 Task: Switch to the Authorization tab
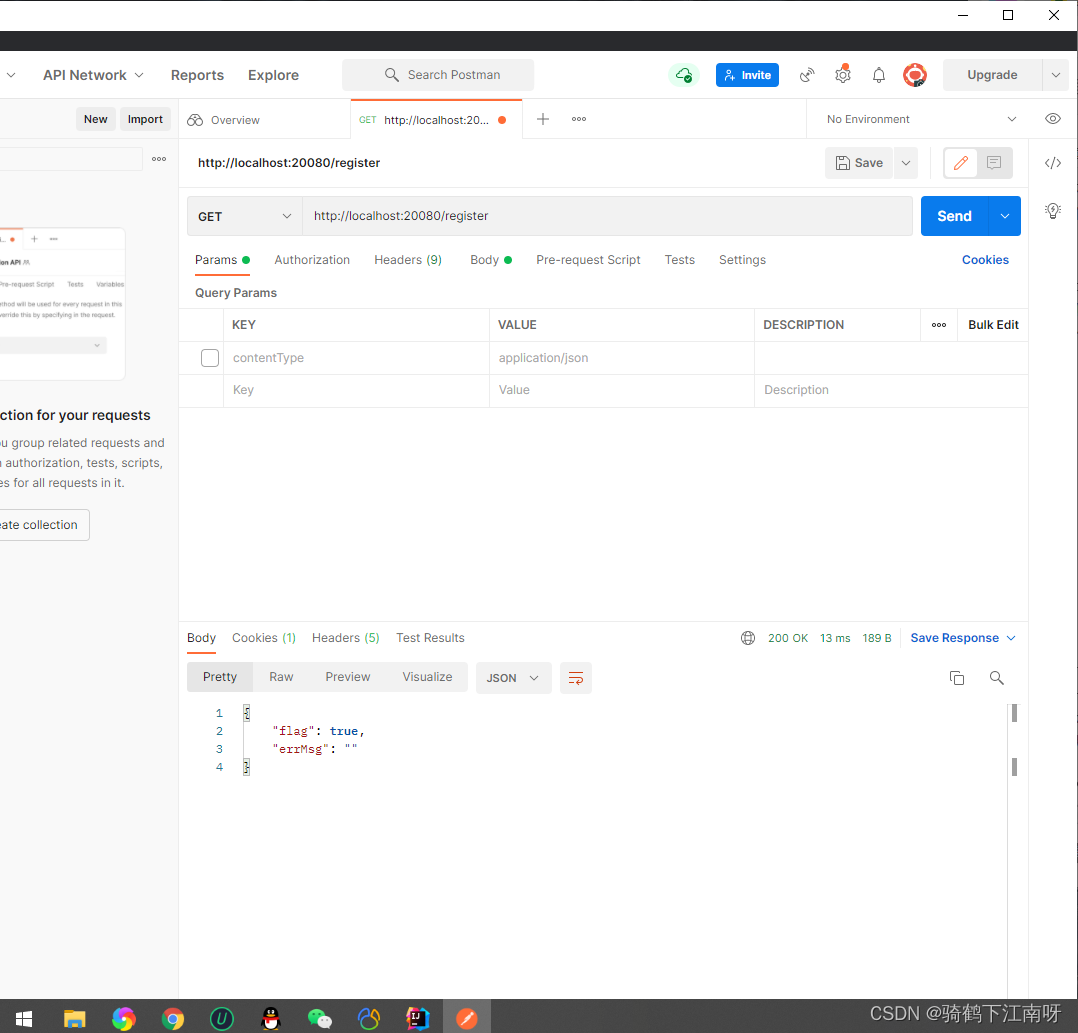tap(312, 260)
